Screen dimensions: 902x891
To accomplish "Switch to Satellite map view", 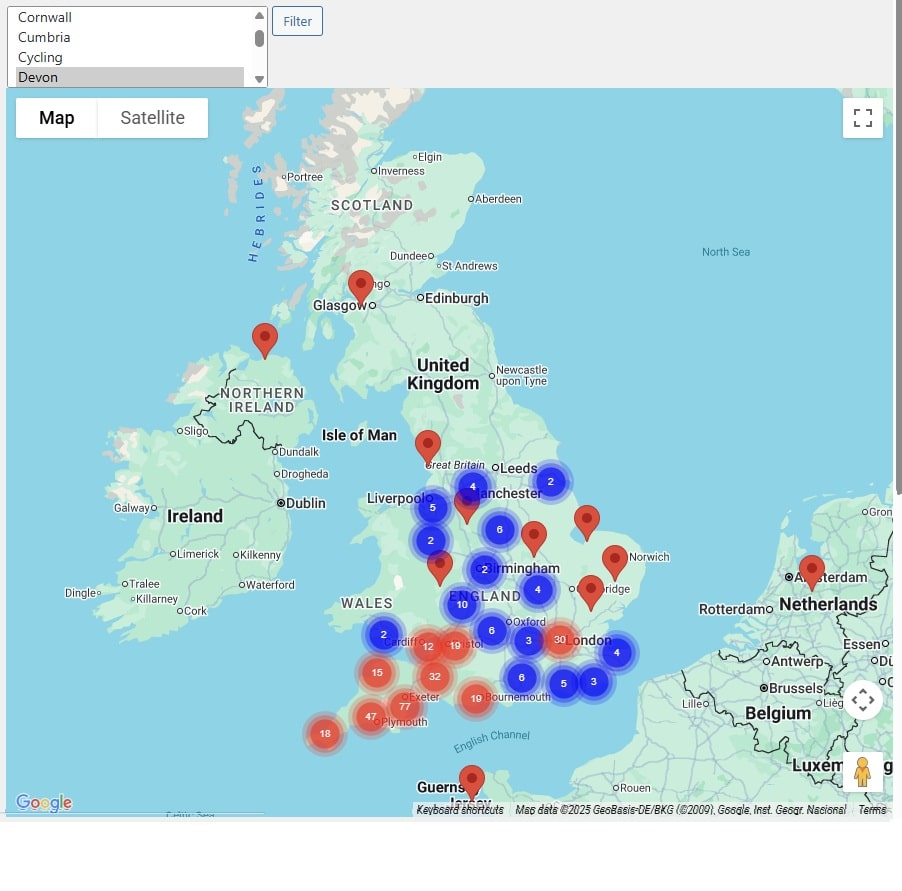I will click(x=152, y=118).
